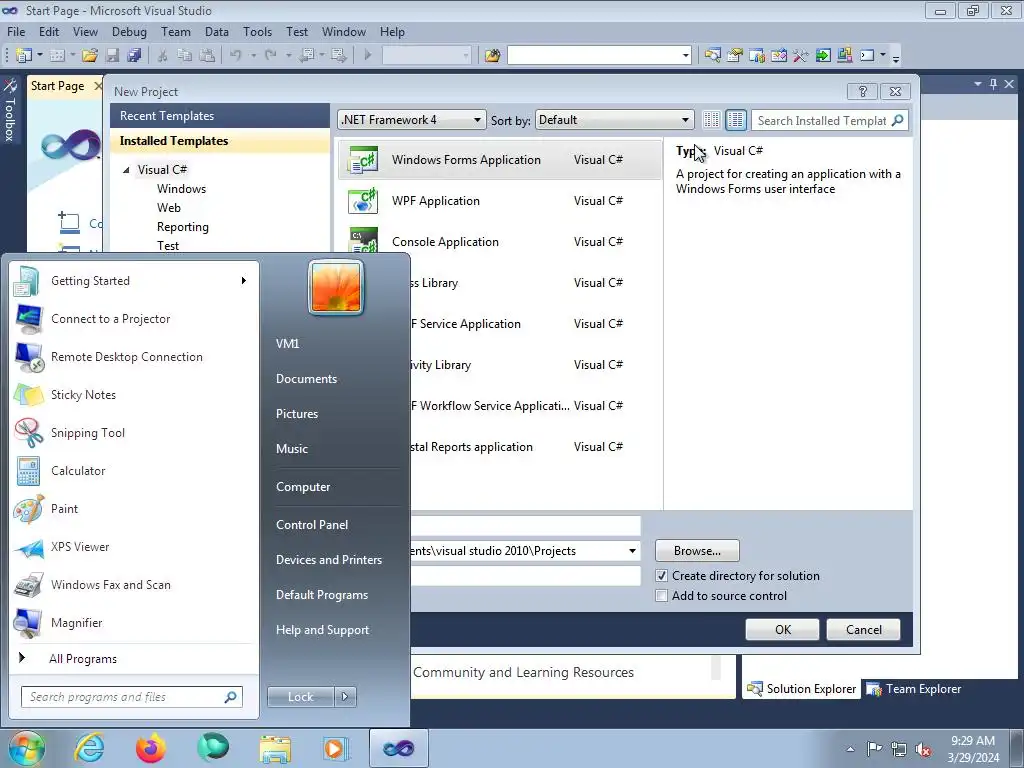Expand Getting Started submenu arrow
Viewport: 1024px width, 768px height.
[244, 281]
